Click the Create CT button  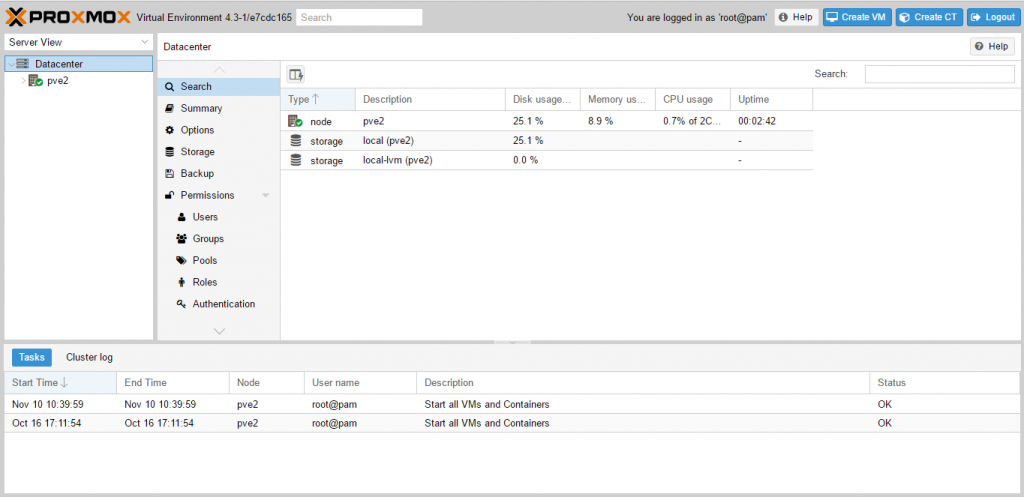coord(929,17)
